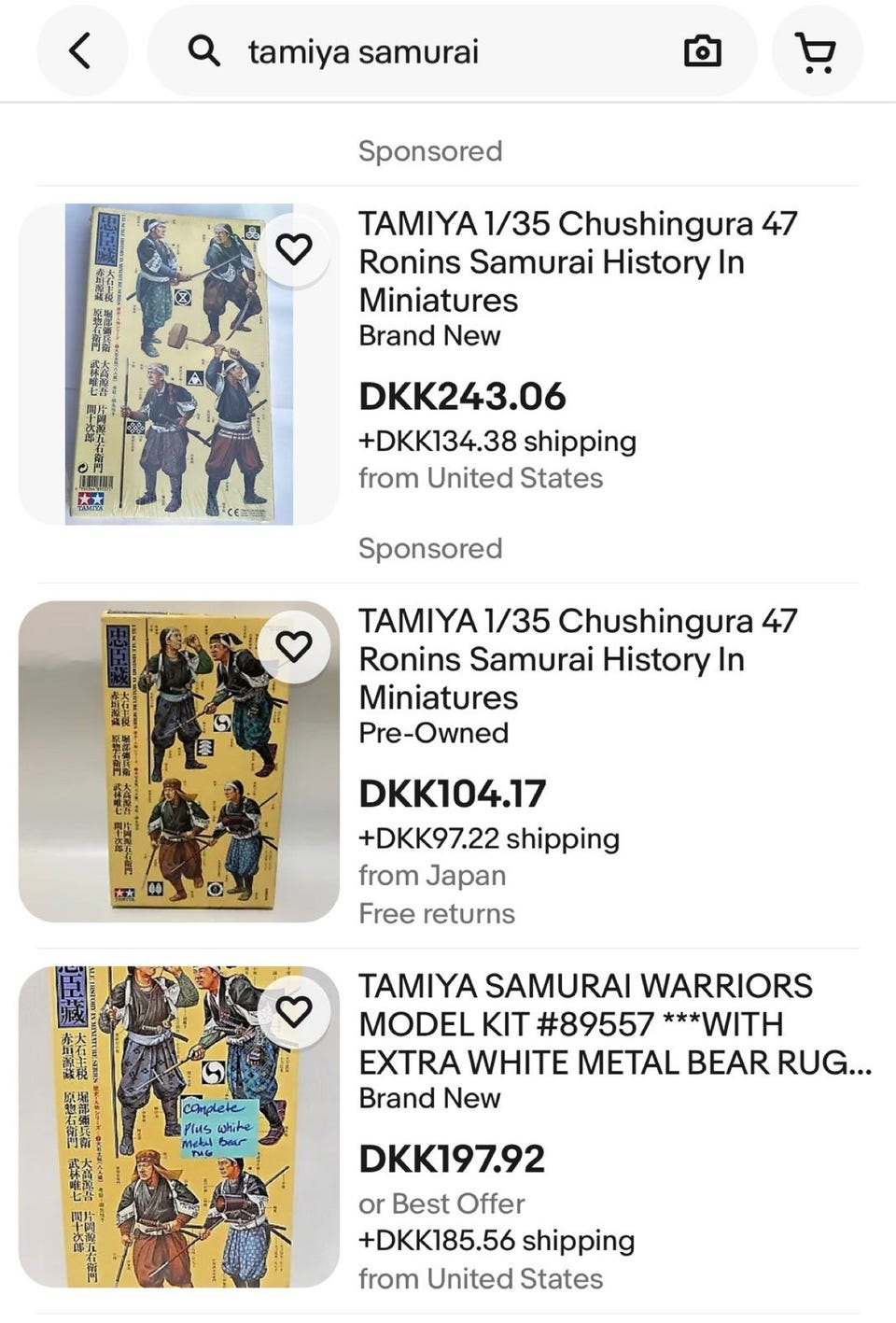Save the DKK243.06 listing with the heart icon
This screenshot has width=896, height=1323.
(294, 248)
